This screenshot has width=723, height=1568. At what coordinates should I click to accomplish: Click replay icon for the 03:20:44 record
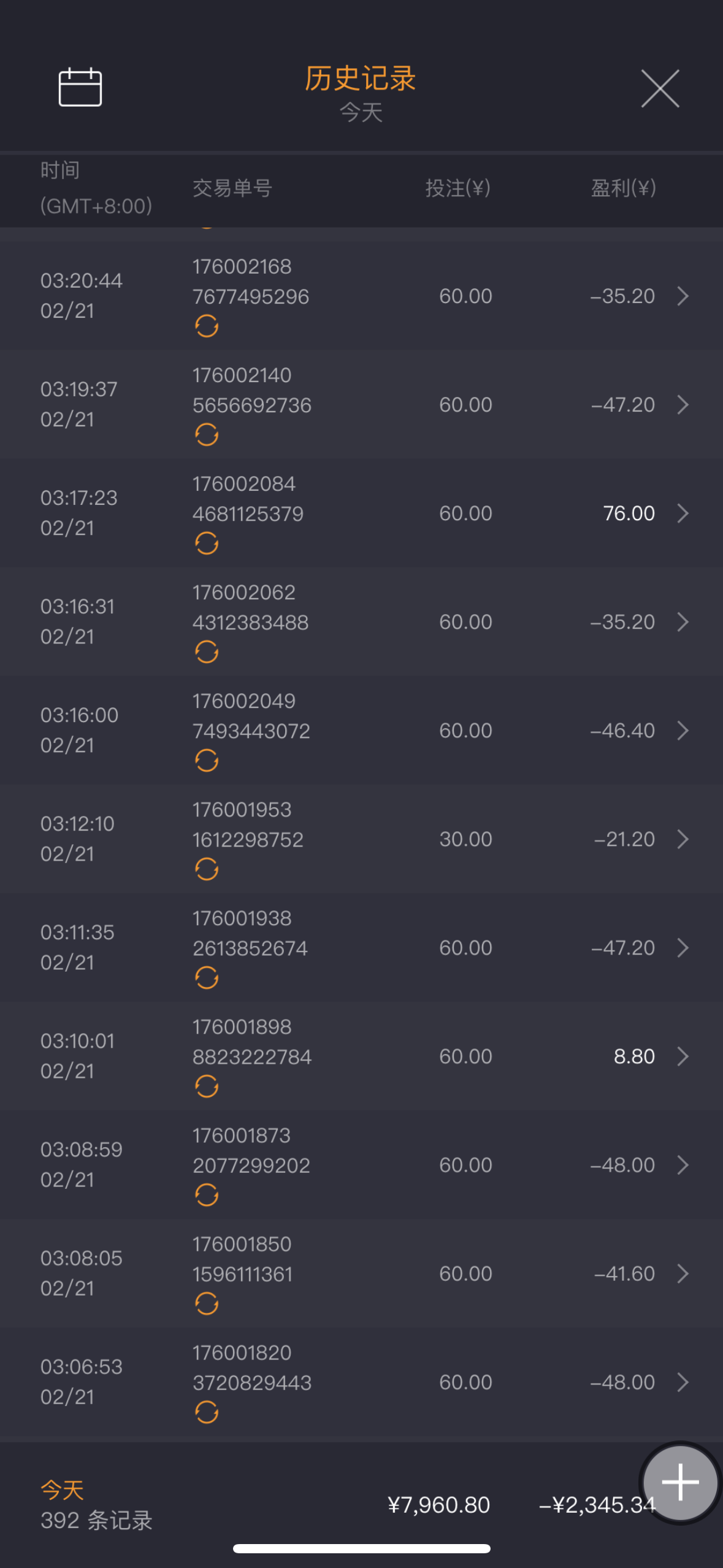(207, 326)
